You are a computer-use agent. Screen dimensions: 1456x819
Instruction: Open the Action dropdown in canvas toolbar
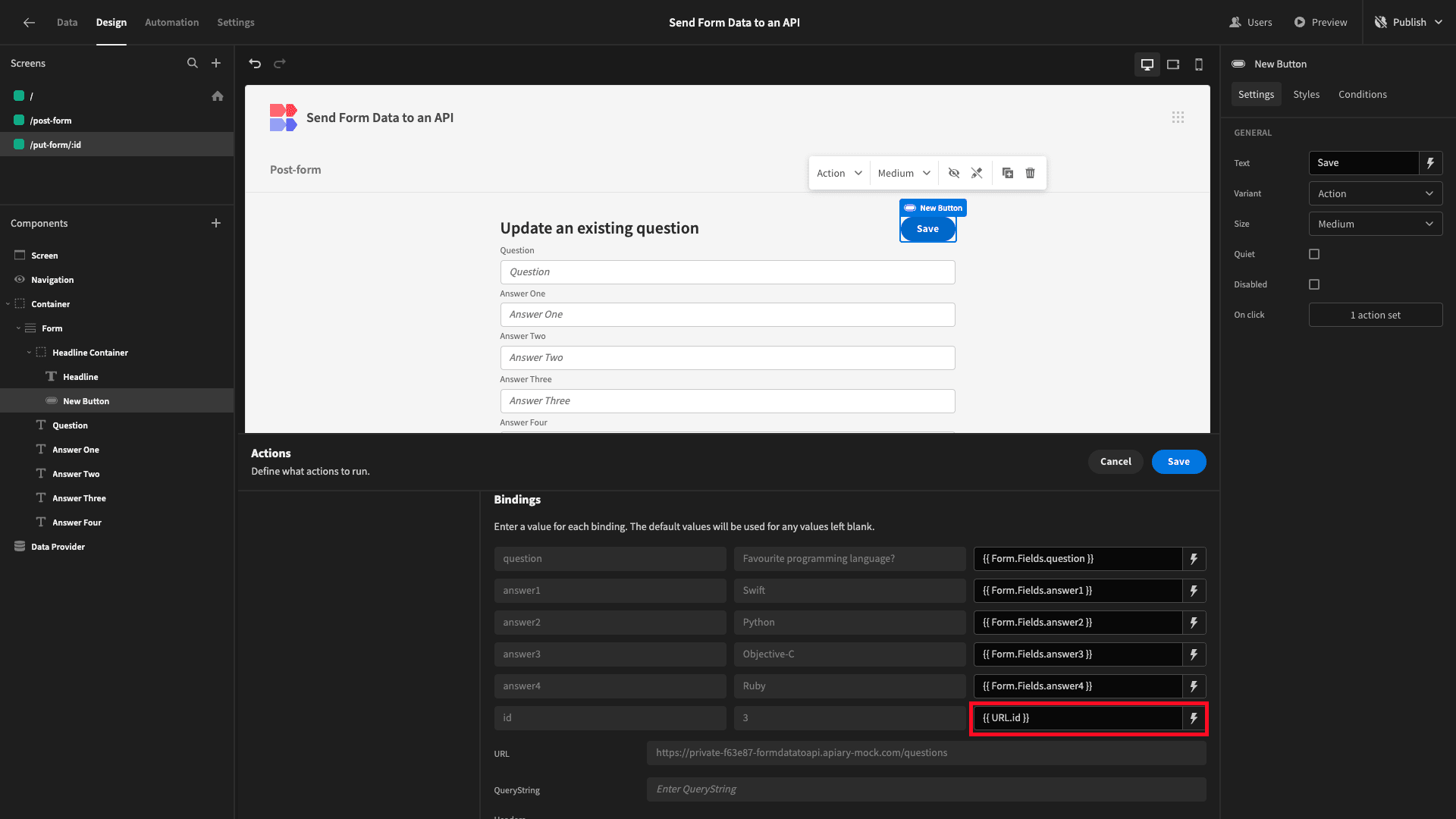pyautogui.click(x=838, y=173)
